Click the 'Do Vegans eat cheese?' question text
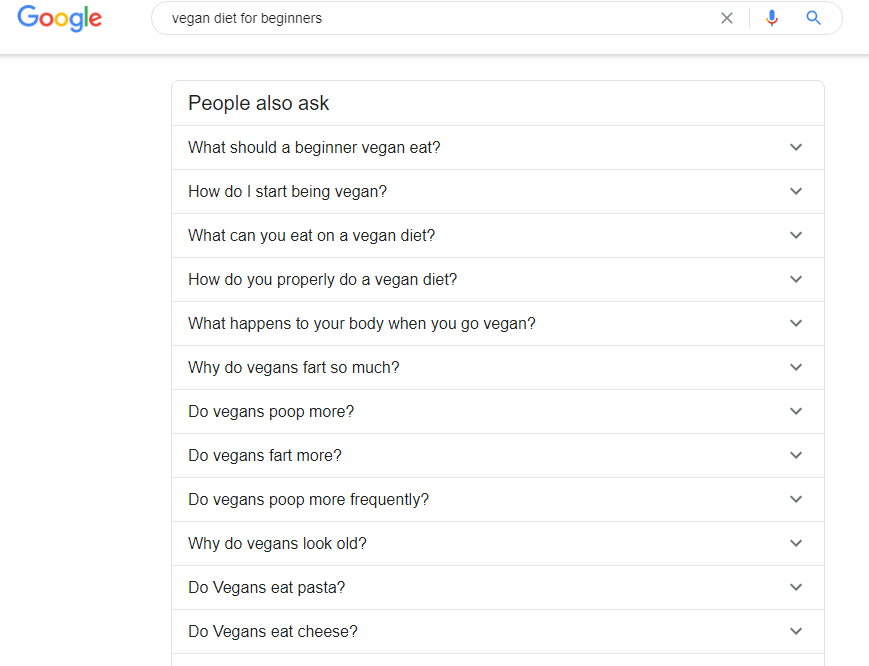Viewport: 869px width, 666px height. point(273,632)
